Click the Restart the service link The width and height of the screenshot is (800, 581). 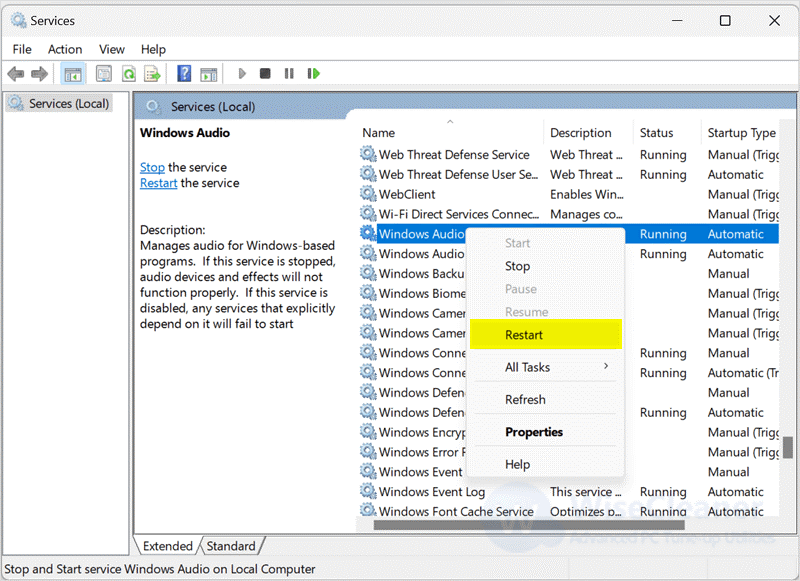(x=159, y=183)
